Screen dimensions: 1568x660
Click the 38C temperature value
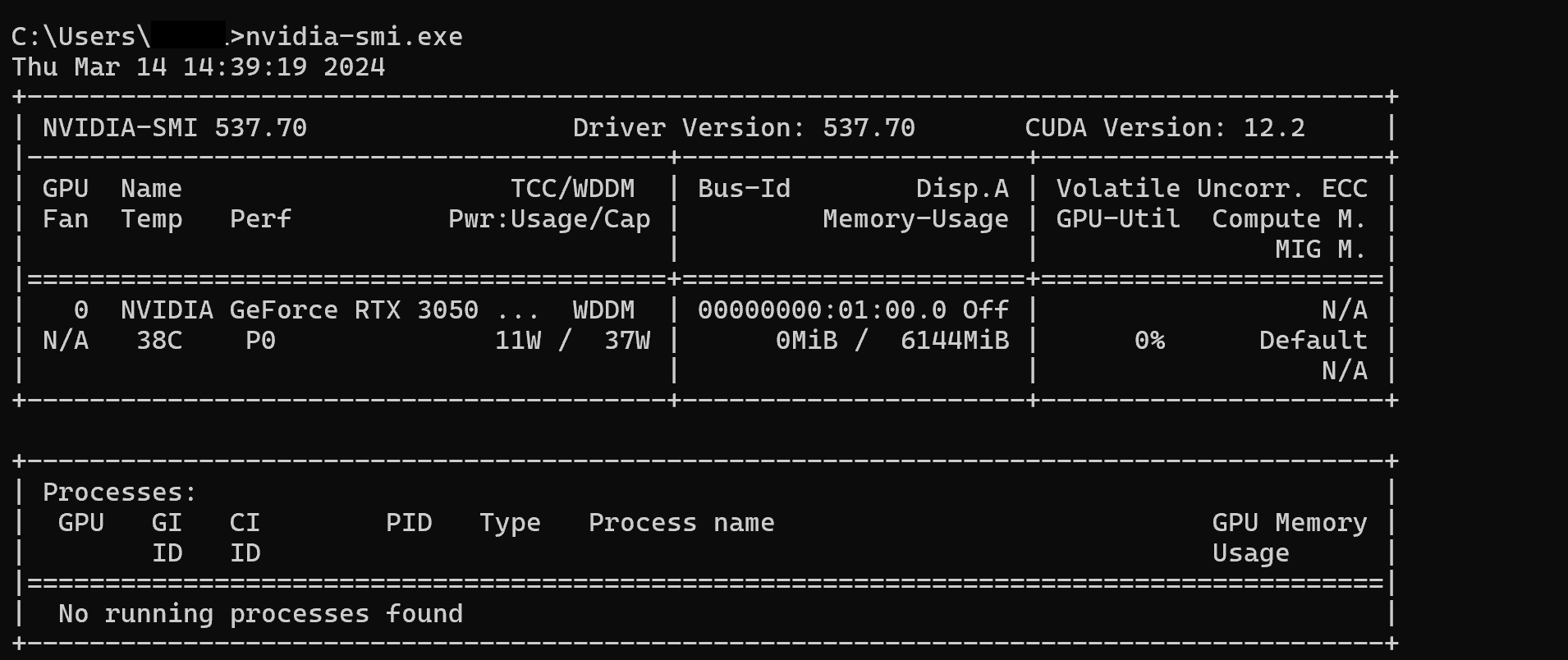pyautogui.click(x=159, y=341)
